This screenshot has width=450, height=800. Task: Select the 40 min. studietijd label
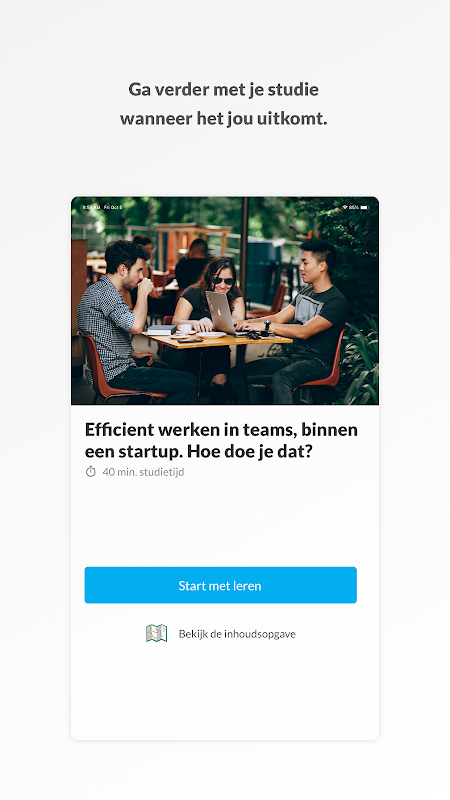pyautogui.click(x=143, y=472)
